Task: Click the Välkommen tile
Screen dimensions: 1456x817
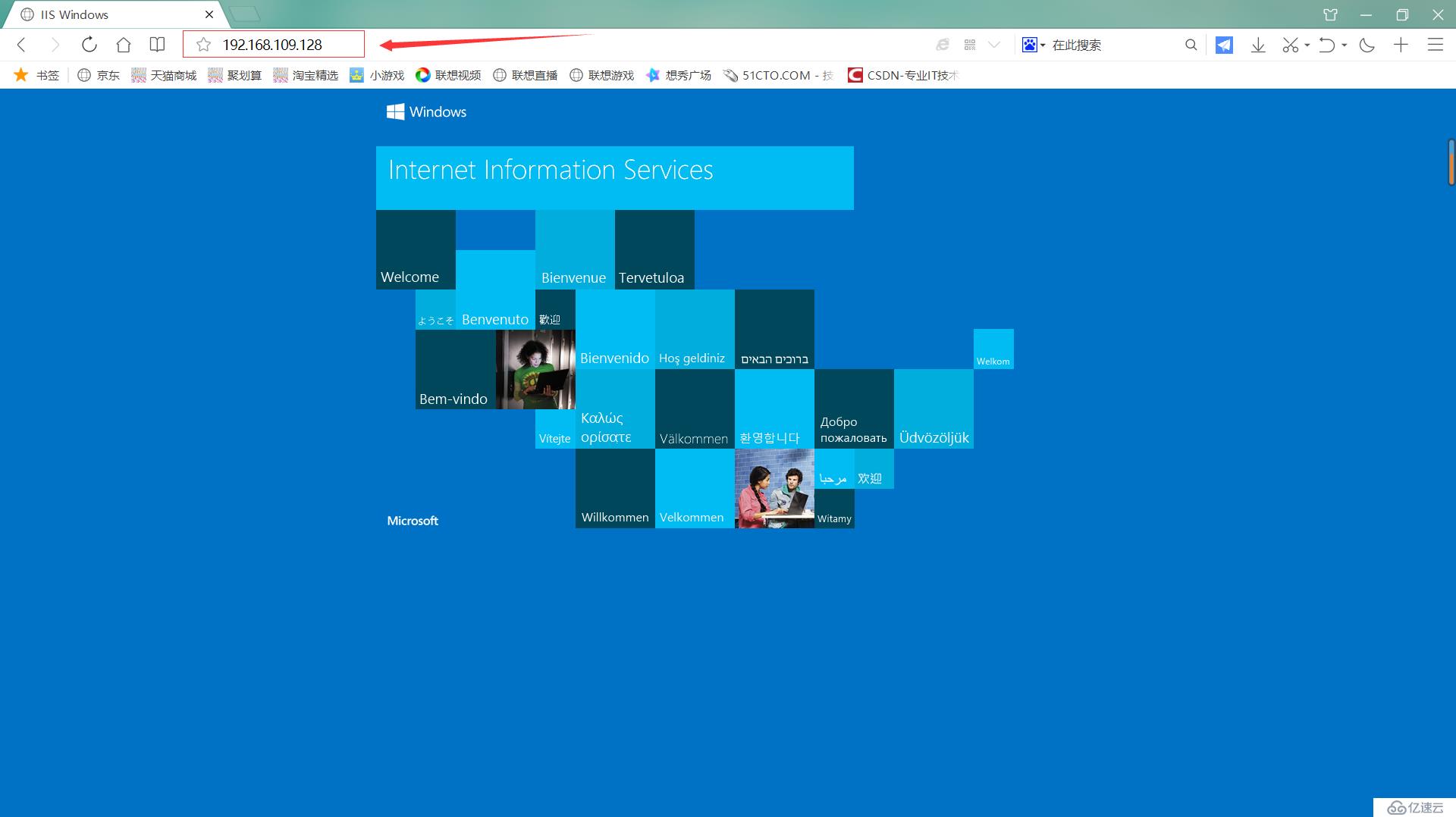Action: point(695,409)
